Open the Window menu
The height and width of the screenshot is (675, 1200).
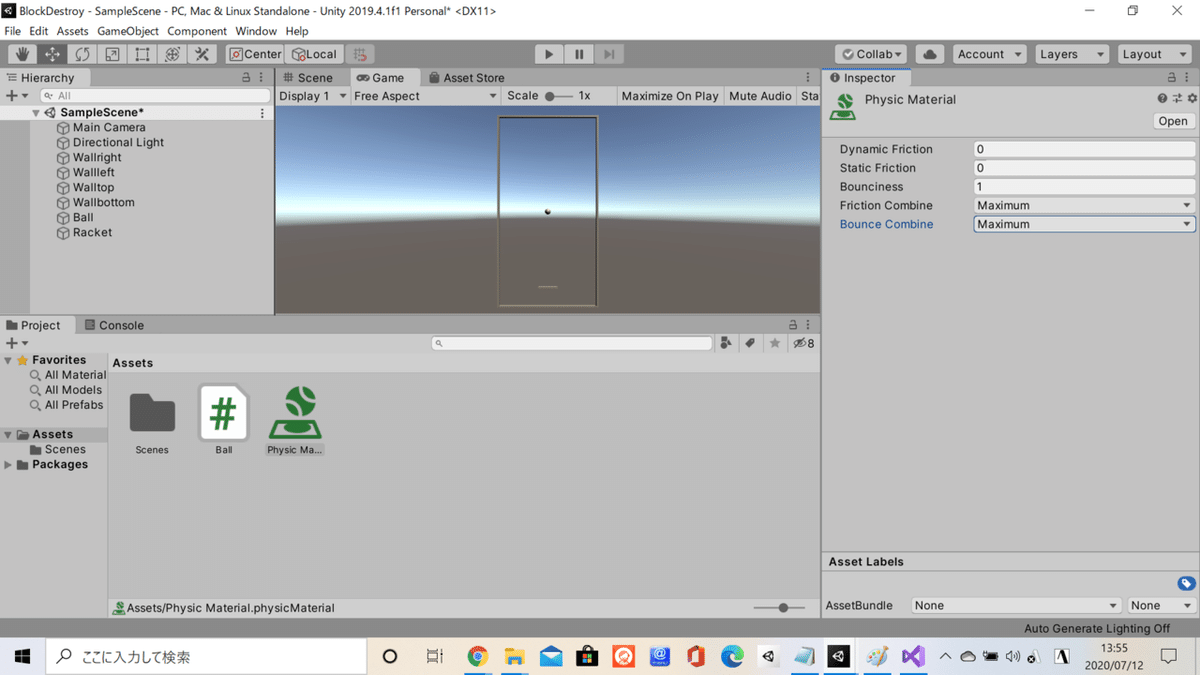(x=256, y=31)
